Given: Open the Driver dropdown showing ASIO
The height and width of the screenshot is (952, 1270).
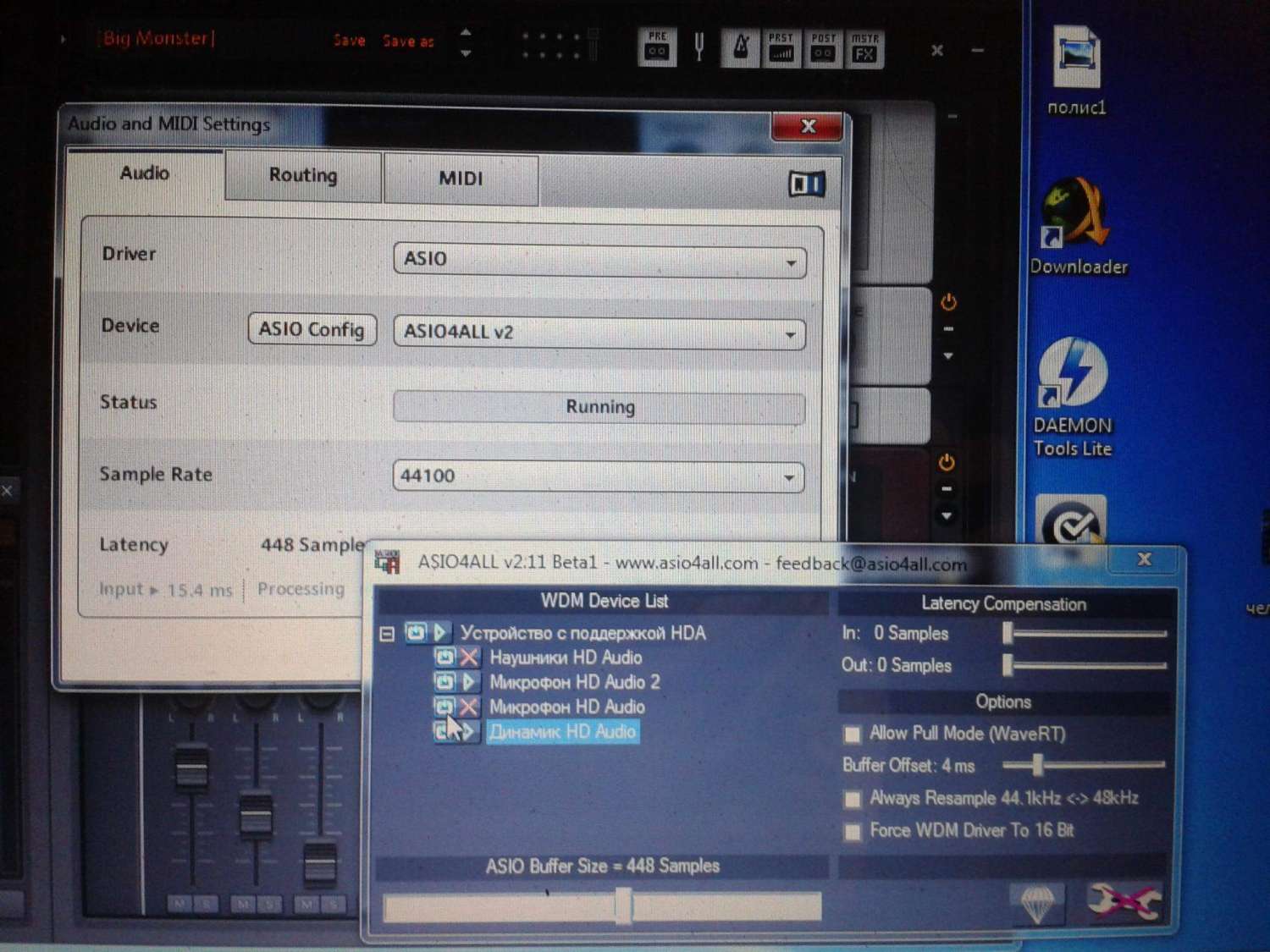Looking at the screenshot, I should click(599, 260).
